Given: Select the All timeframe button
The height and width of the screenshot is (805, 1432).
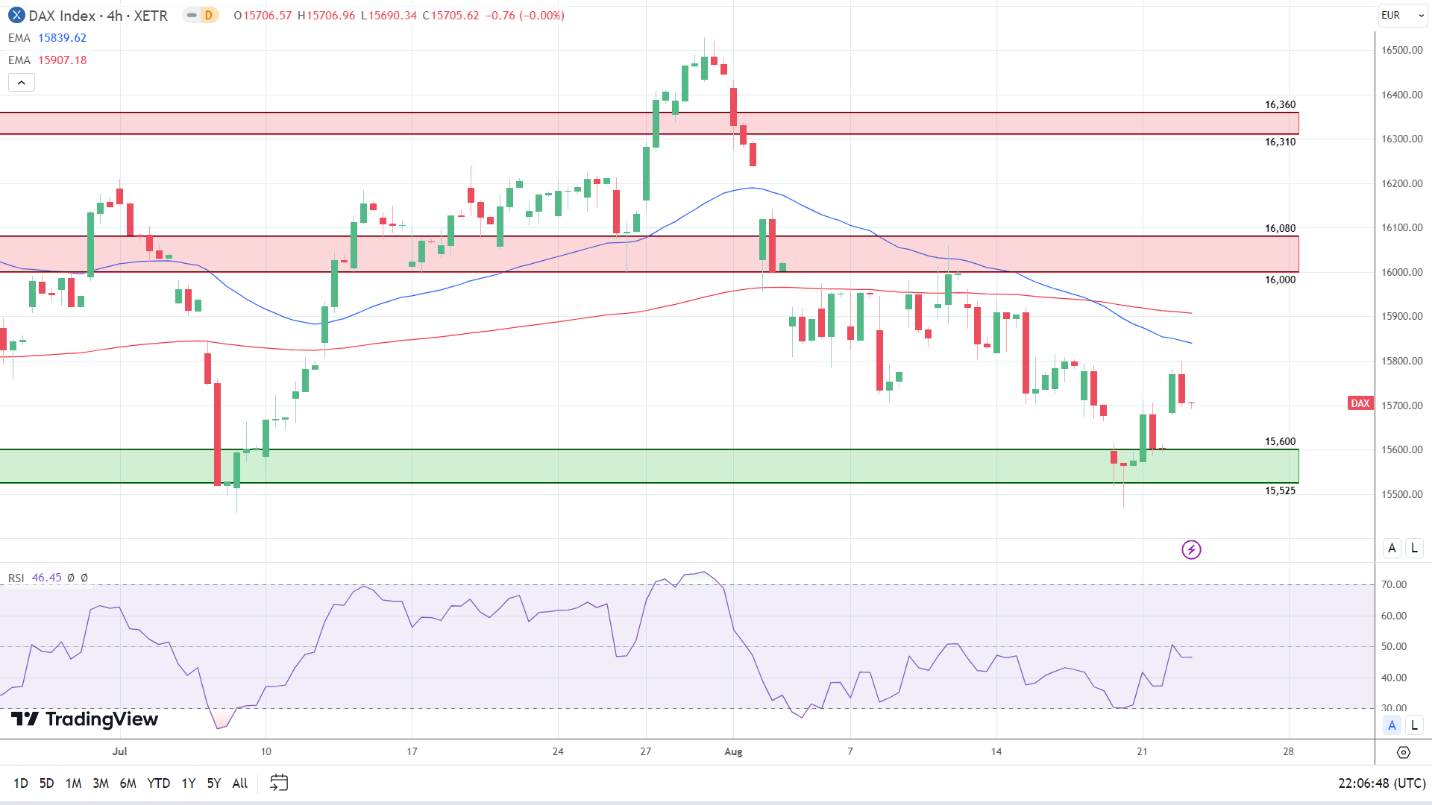Looking at the screenshot, I should point(239,783).
